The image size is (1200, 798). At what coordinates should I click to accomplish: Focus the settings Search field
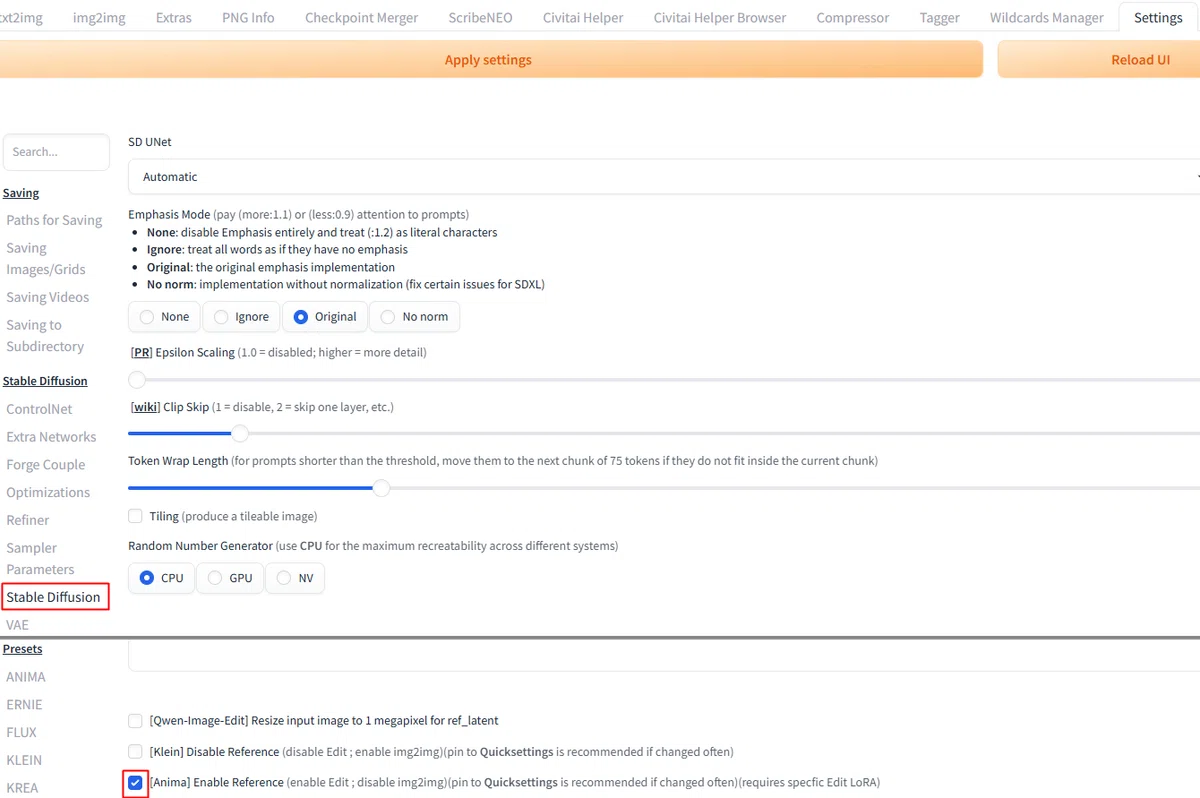(56, 152)
